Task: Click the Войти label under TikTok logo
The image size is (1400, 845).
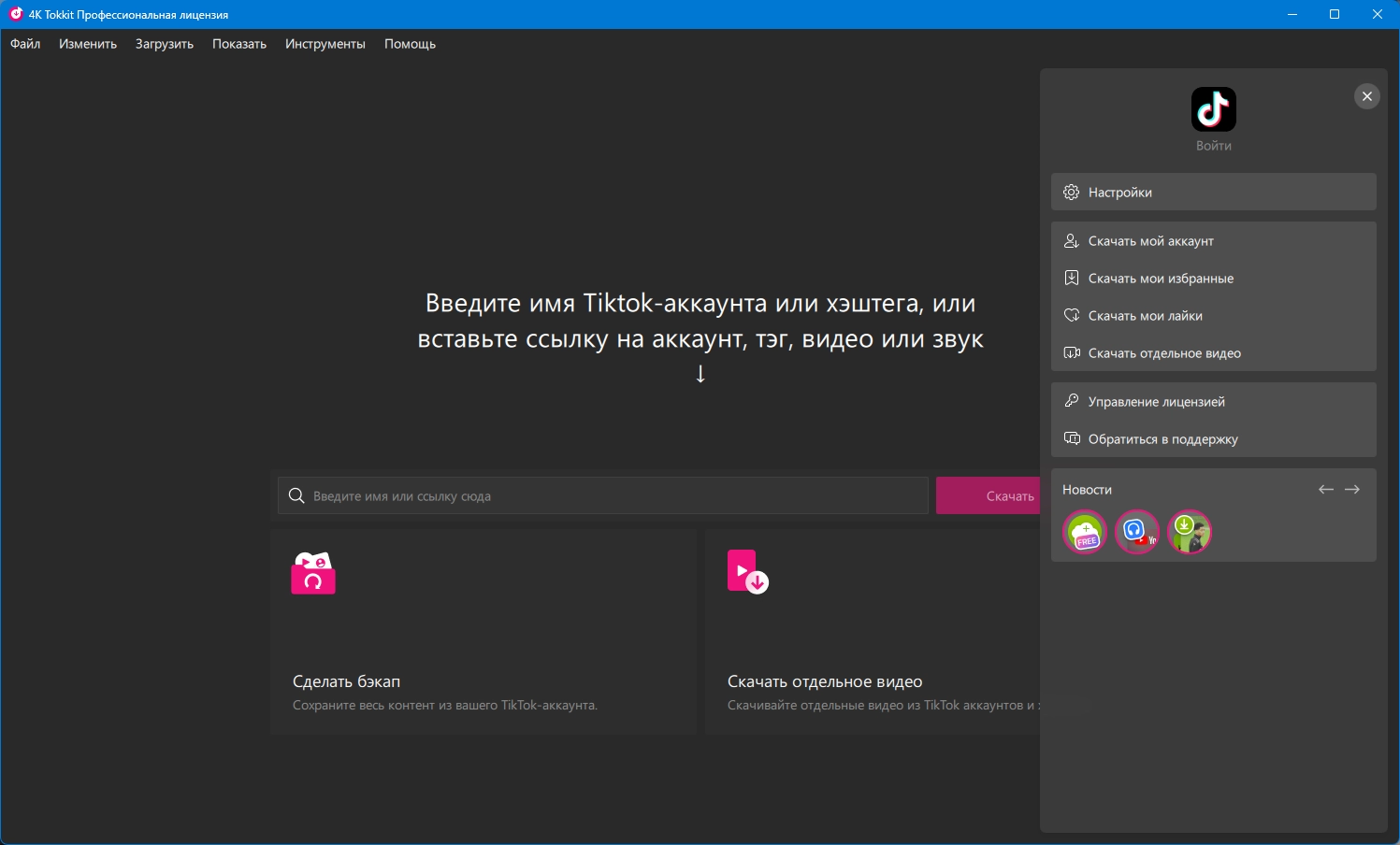Action: tap(1213, 146)
